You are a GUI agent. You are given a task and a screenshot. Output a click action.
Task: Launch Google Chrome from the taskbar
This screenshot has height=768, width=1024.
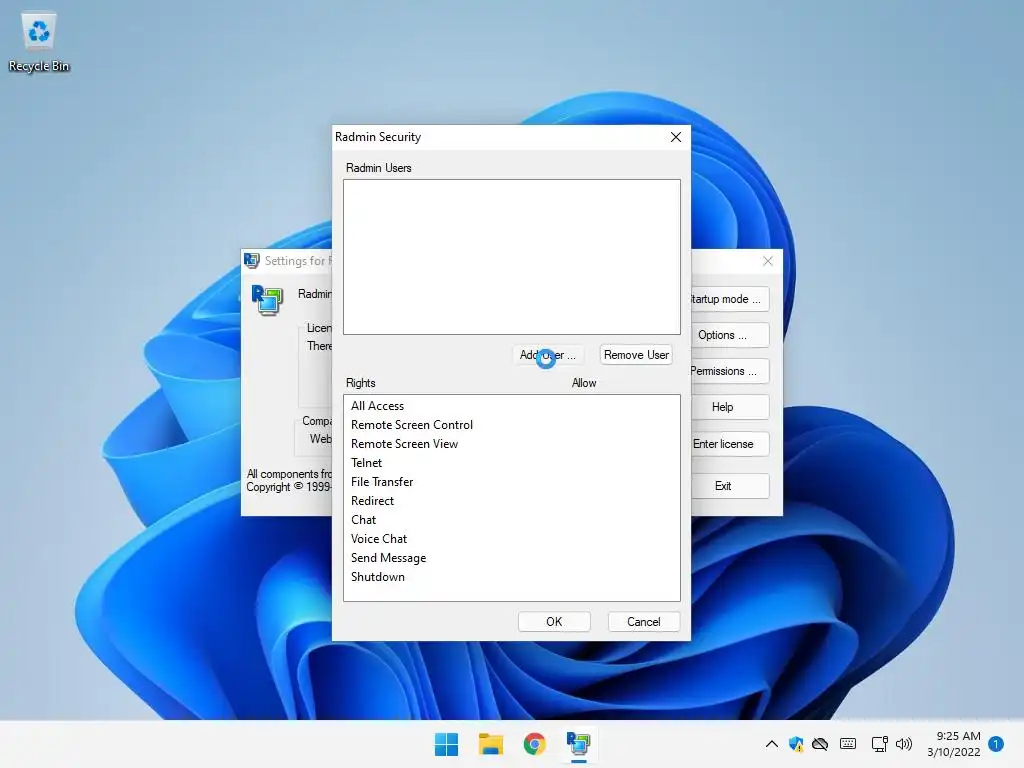(534, 744)
